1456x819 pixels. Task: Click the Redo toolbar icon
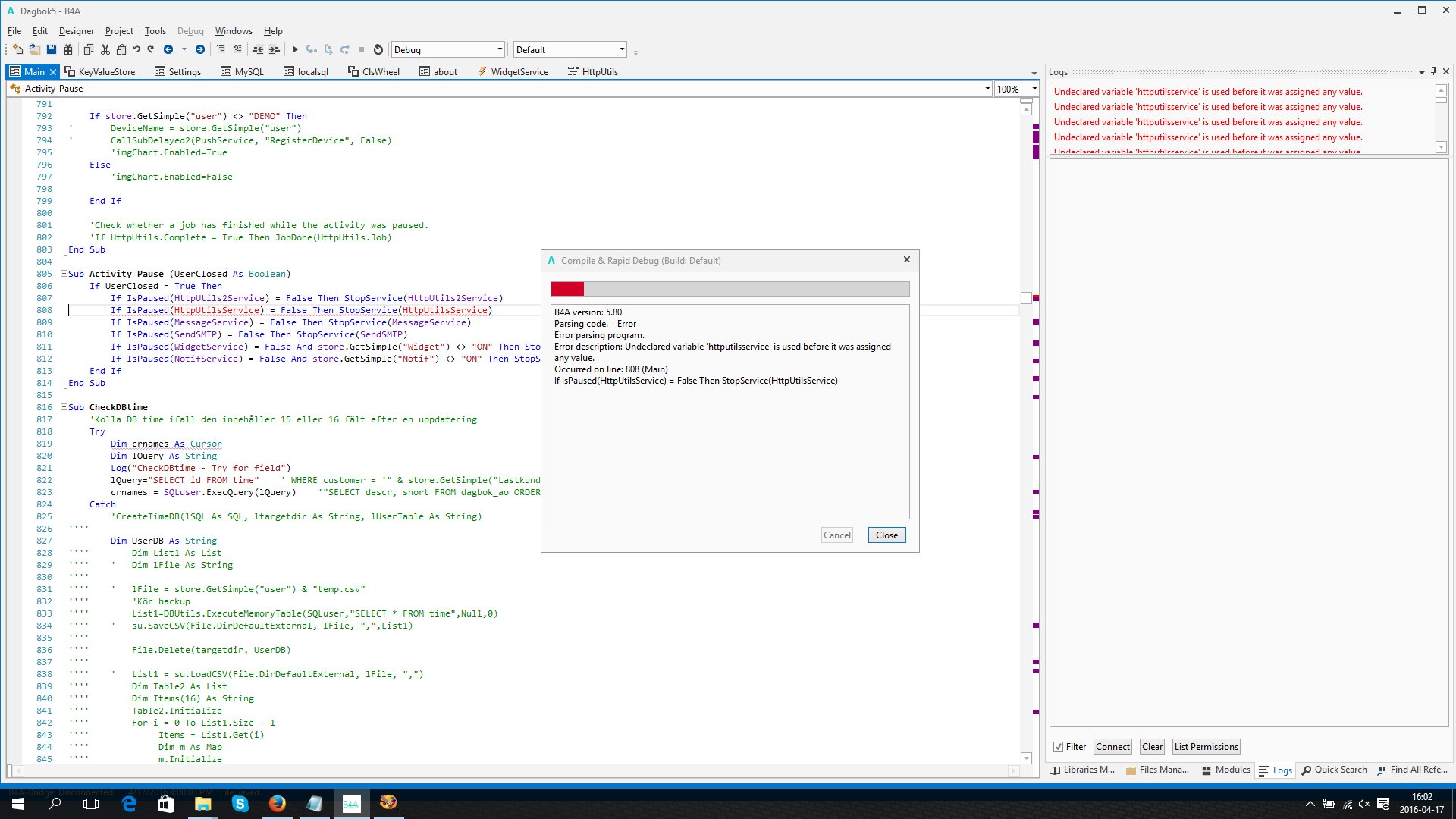click(151, 49)
